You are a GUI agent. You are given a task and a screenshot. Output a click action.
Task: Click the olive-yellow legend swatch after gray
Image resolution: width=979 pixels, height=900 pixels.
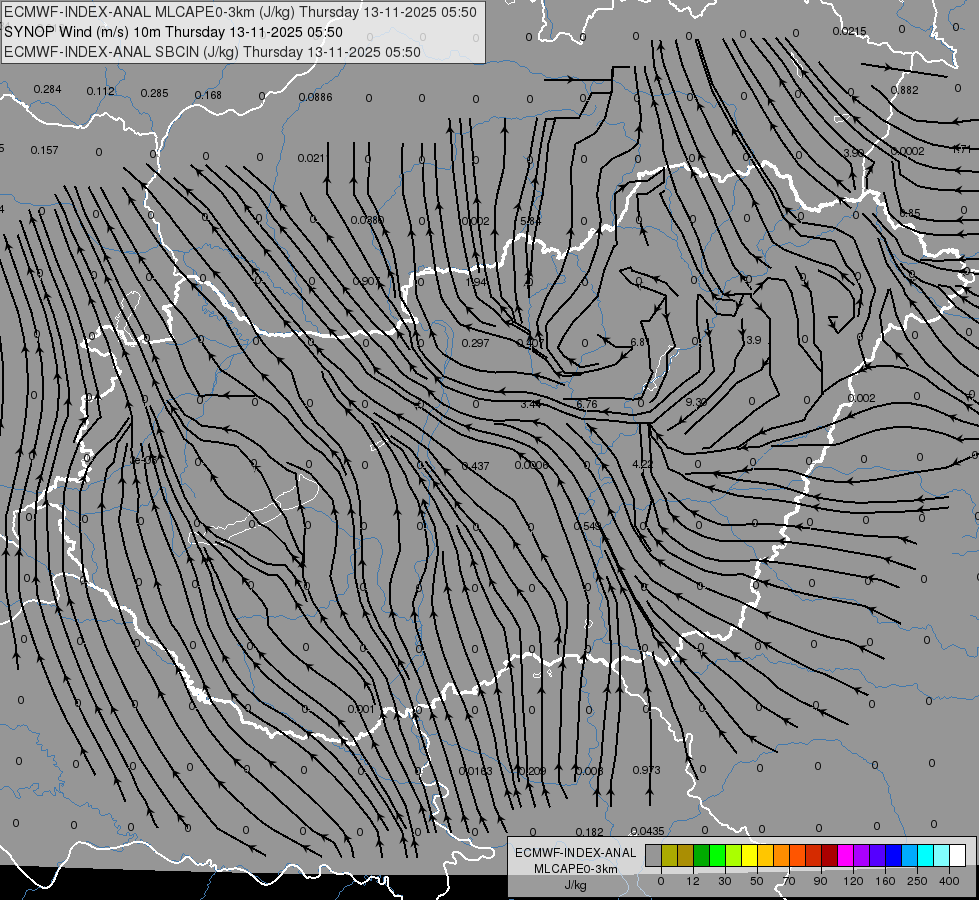(669, 855)
